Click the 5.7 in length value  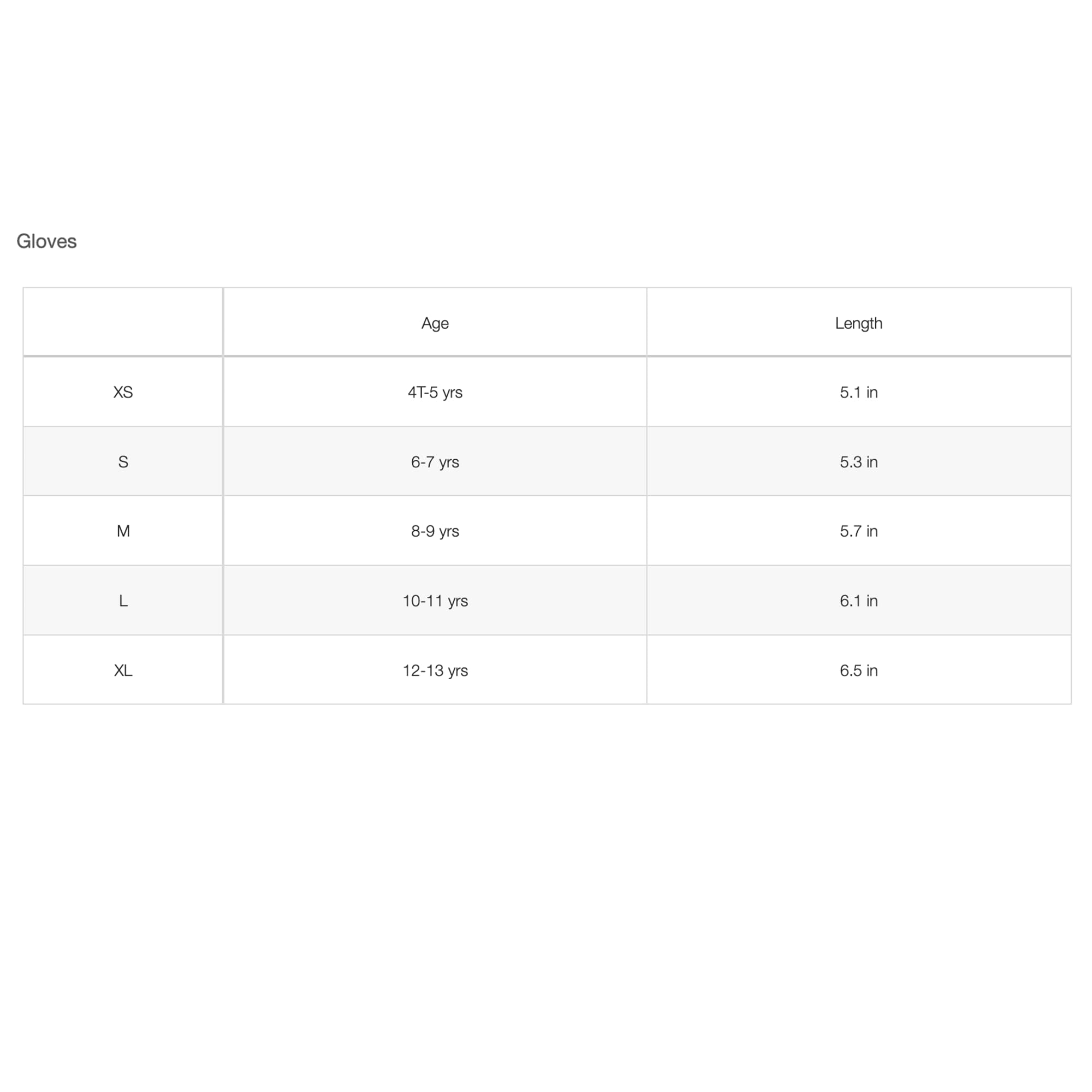coord(858,531)
